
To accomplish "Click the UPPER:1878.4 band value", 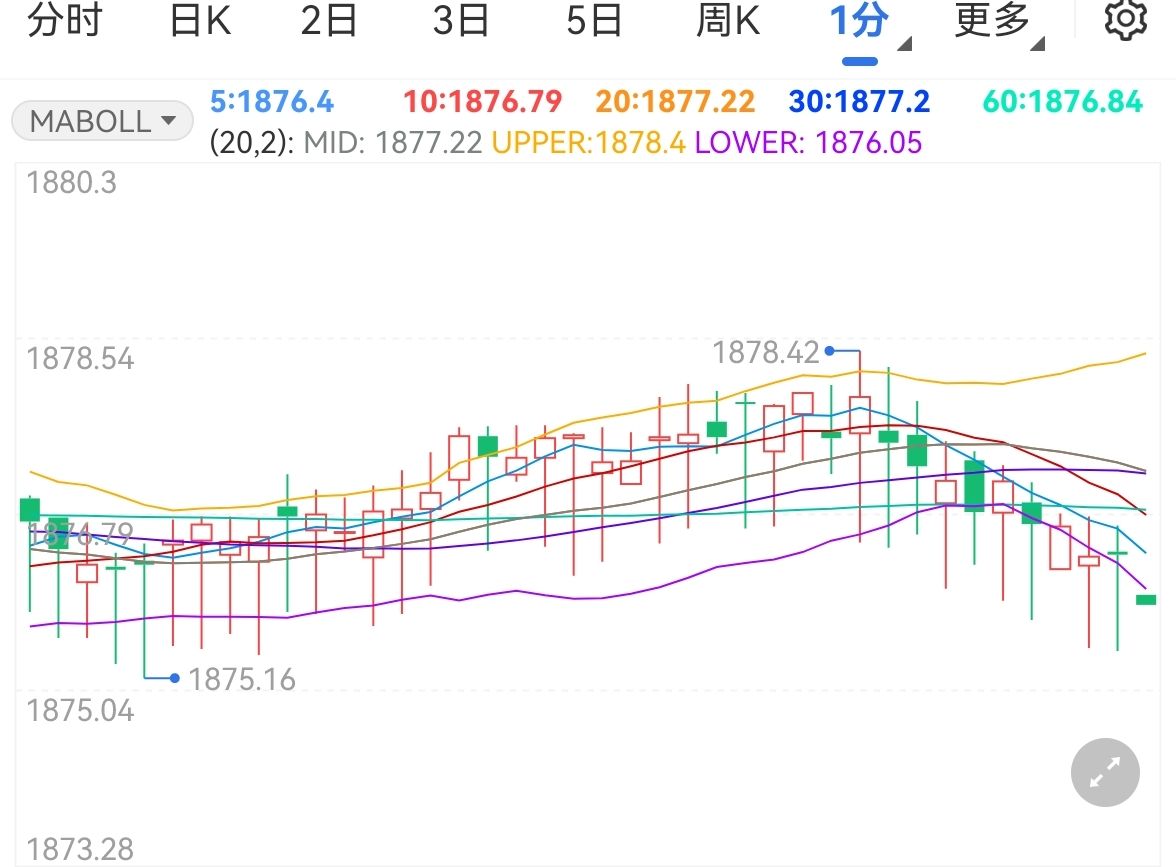I will (x=589, y=142).
